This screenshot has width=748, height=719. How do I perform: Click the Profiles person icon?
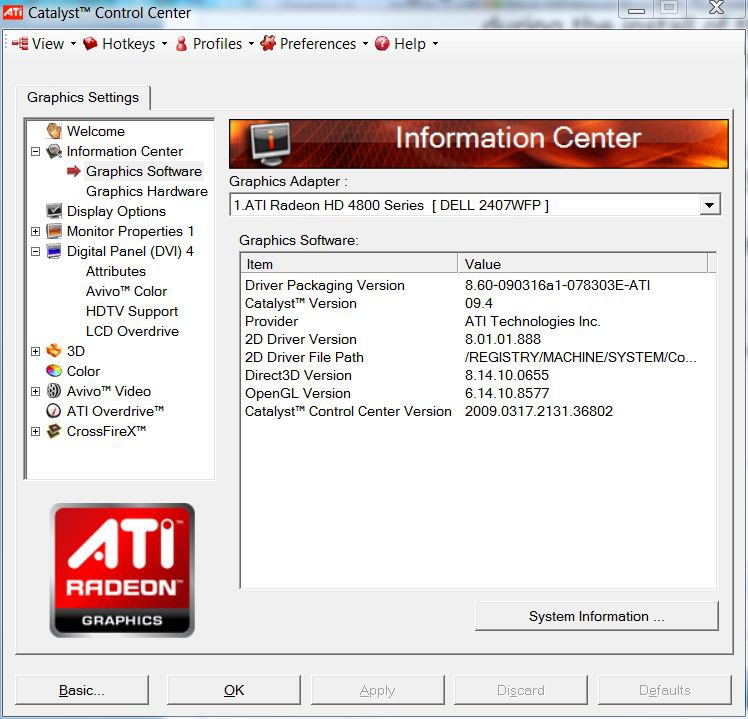(181, 44)
